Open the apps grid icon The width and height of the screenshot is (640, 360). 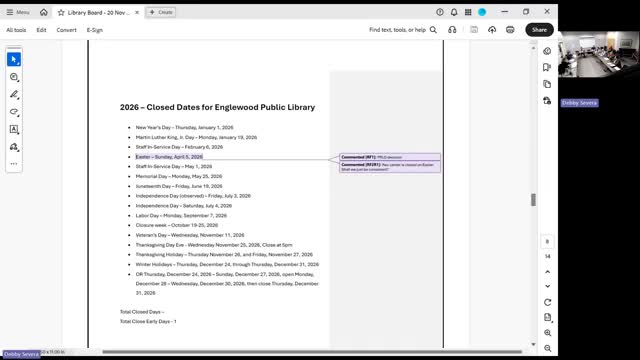tap(468, 12)
